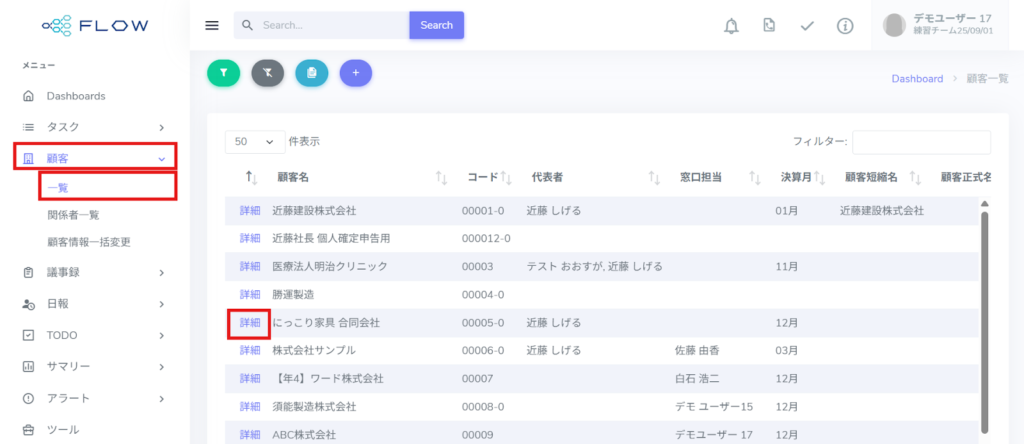This screenshot has height=444, width=1024.
Task: Click the フィルター text input field
Action: pos(921,142)
